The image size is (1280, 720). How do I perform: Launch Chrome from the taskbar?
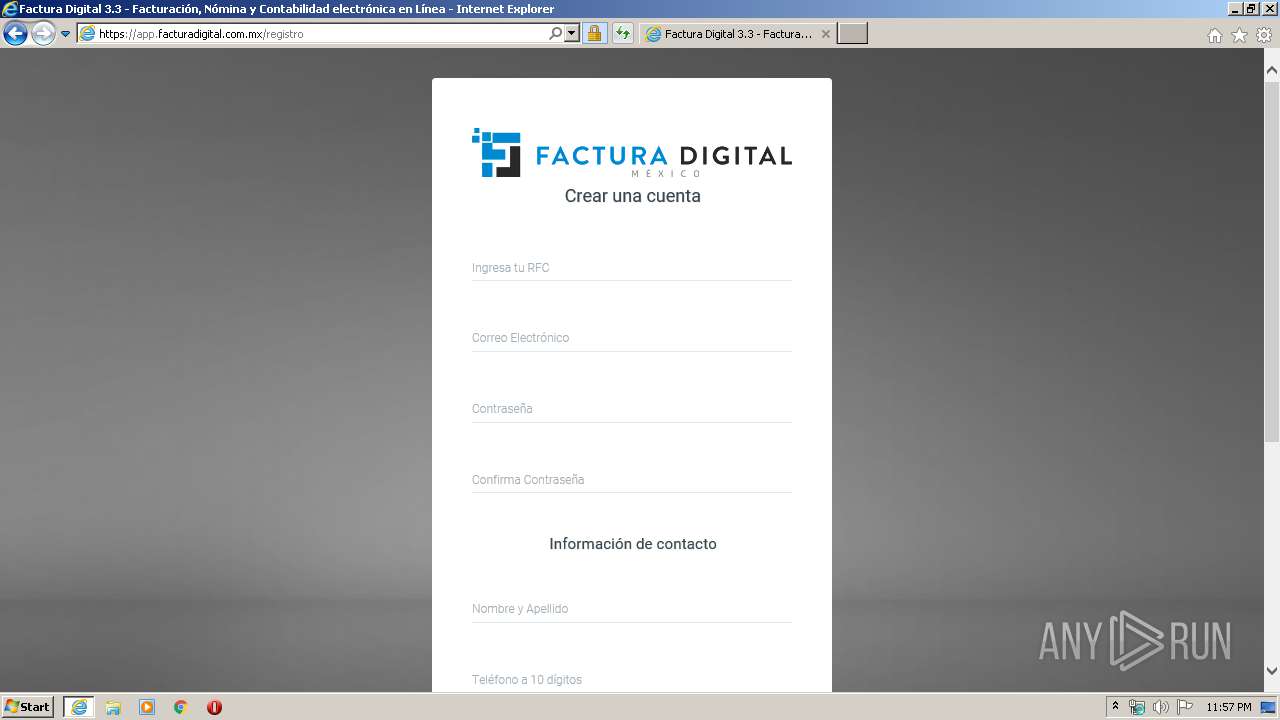coord(181,707)
